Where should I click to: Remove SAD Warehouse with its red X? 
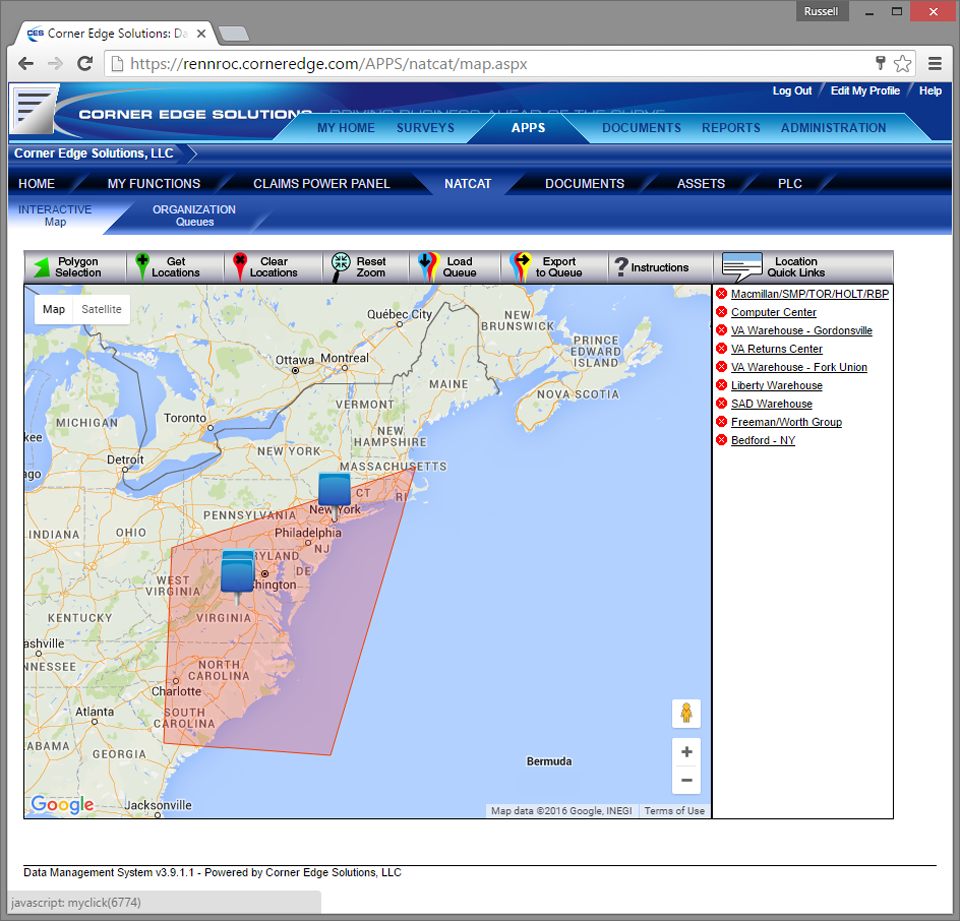(x=721, y=404)
